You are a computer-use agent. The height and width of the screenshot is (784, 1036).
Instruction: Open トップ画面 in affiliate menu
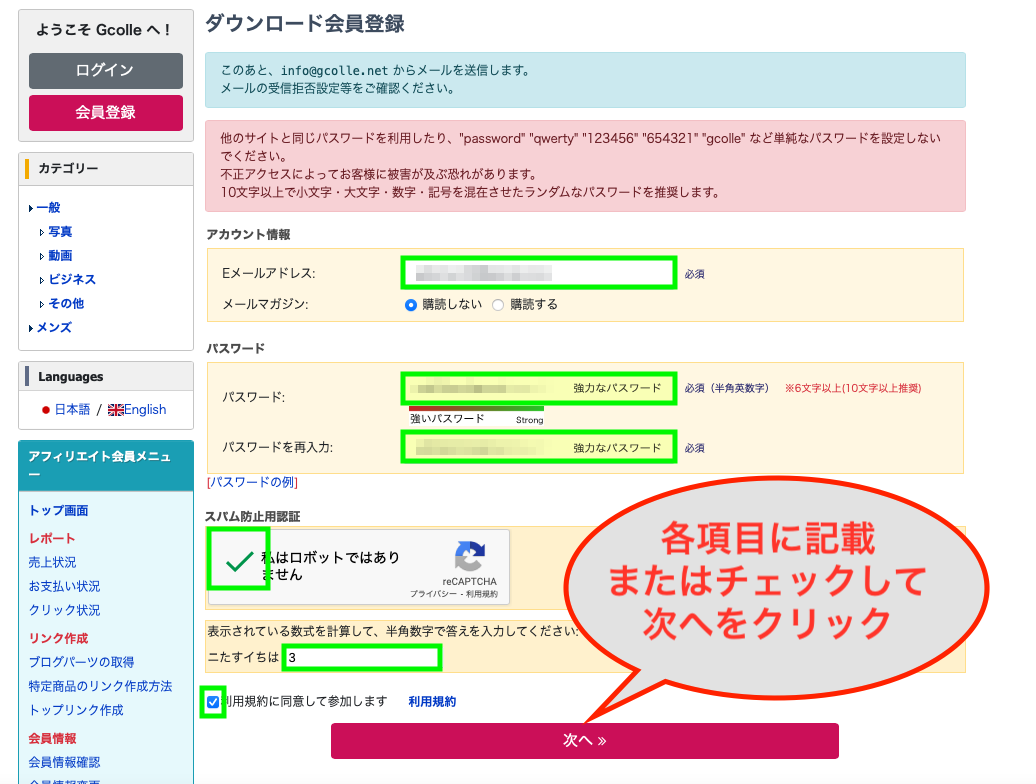point(58,511)
